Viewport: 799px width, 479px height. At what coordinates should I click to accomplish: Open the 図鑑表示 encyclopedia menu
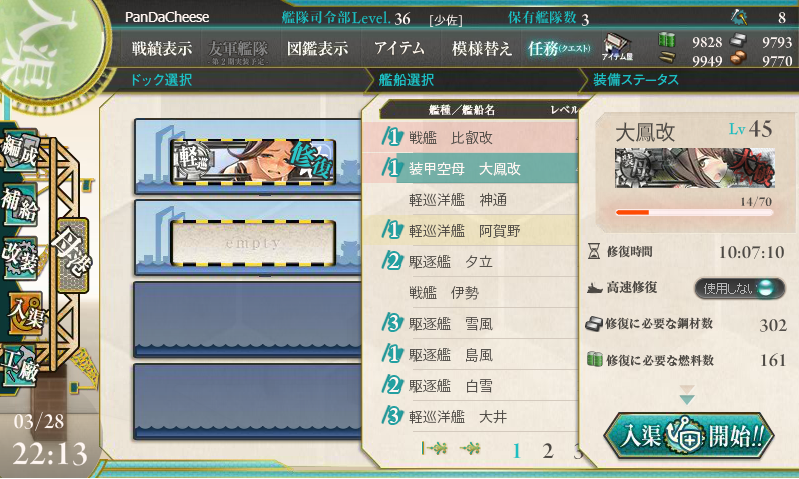tap(317, 48)
